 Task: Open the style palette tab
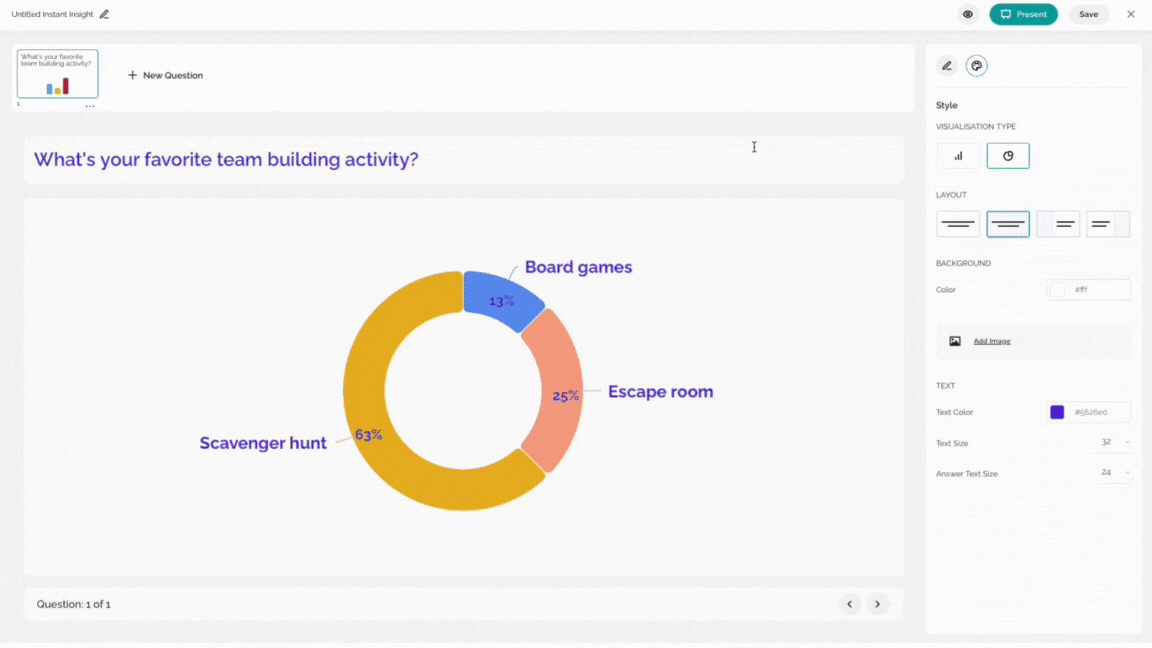pyautogui.click(x=976, y=66)
